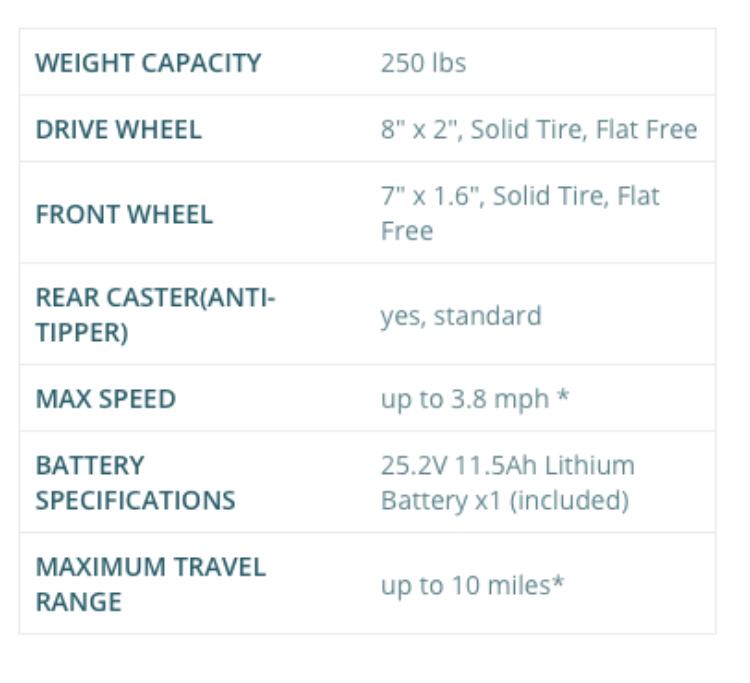This screenshot has height=683, width=750.
Task: Click the DRIVE WHEEL row label
Action: tap(118, 129)
